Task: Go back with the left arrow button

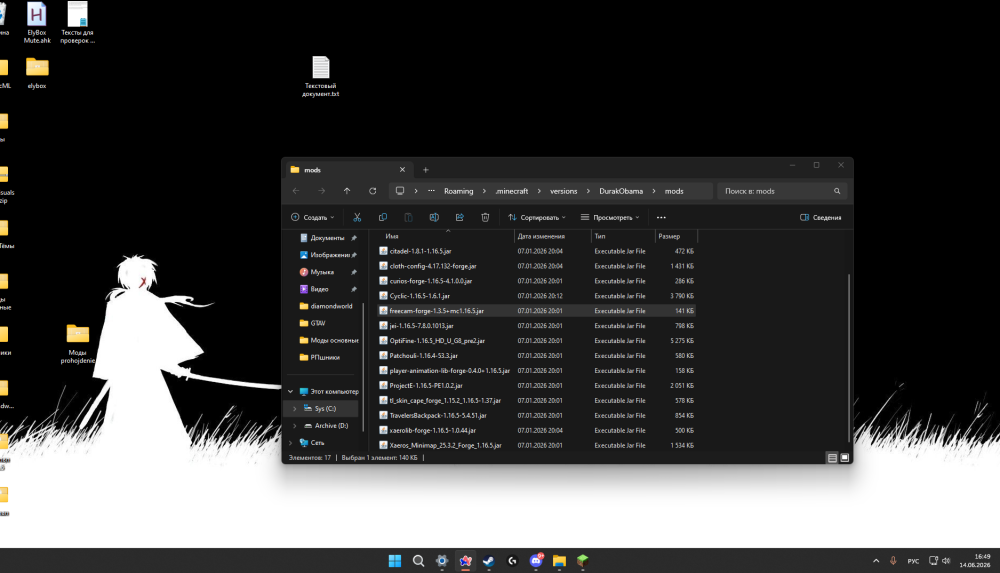Action: 296,191
